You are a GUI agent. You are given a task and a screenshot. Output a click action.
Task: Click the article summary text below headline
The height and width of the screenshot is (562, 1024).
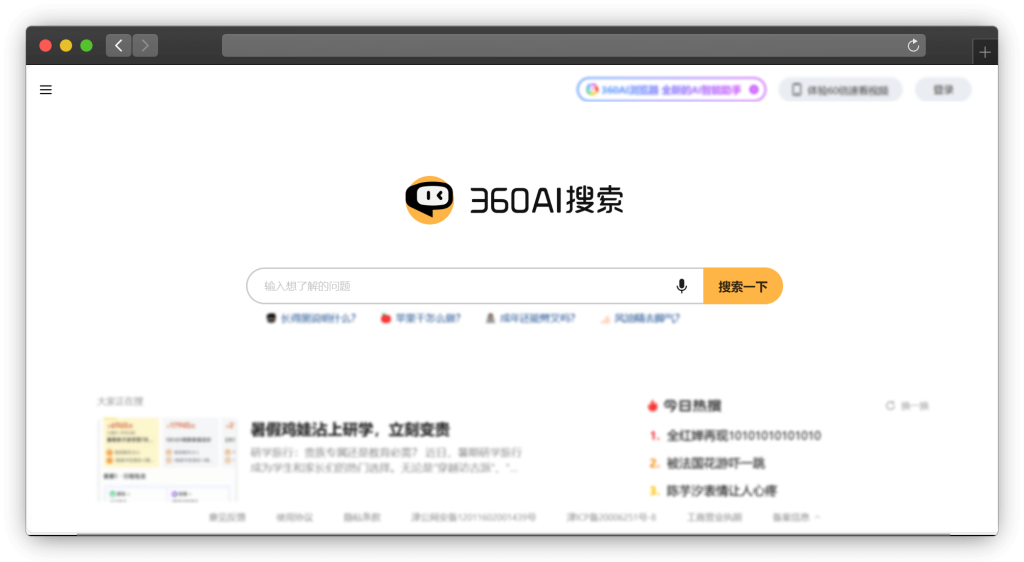(x=386, y=460)
